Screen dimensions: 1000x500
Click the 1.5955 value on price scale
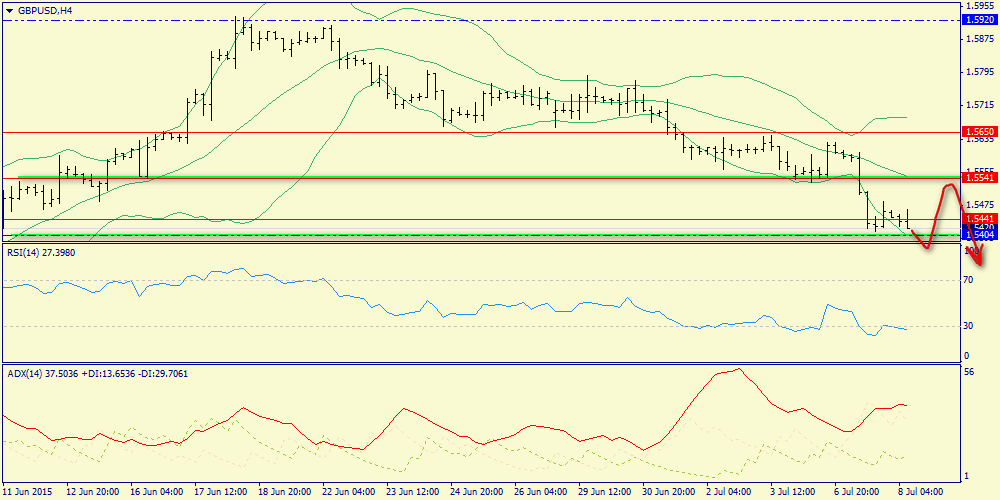[x=979, y=5]
